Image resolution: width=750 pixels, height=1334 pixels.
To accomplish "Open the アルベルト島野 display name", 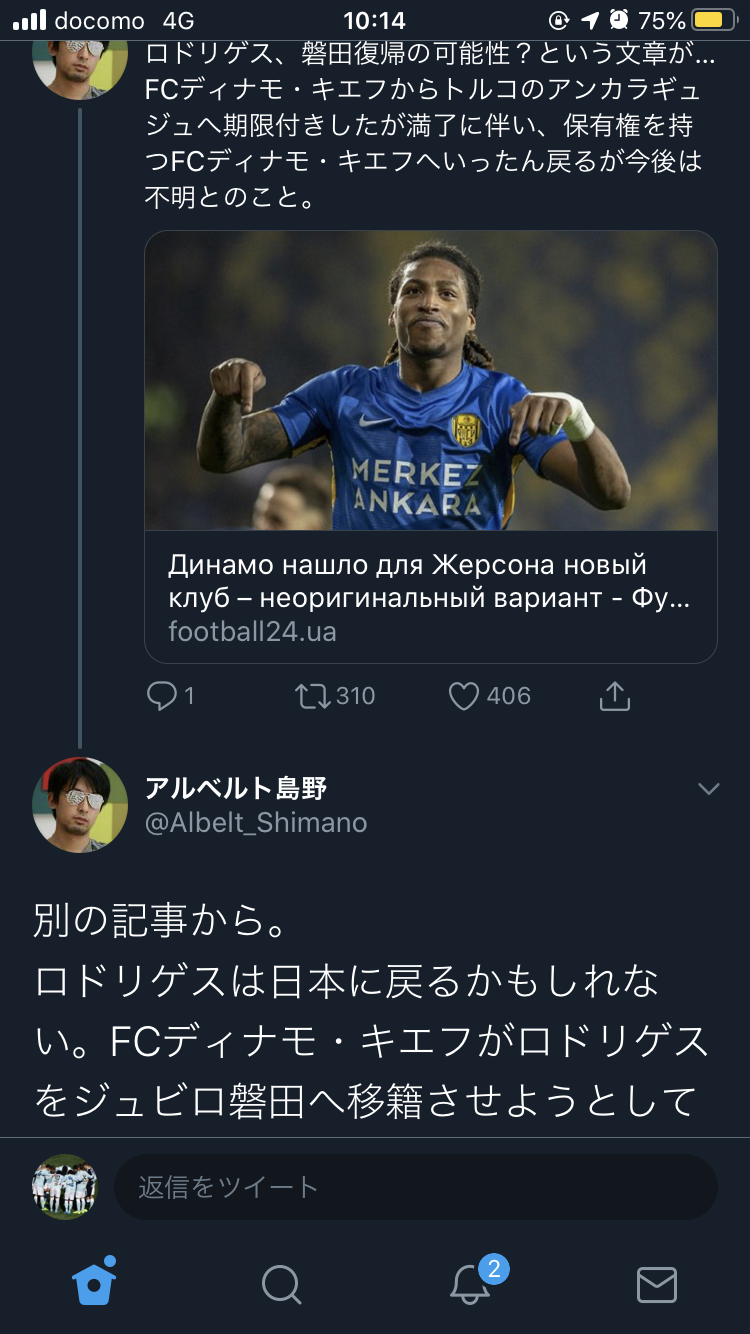I will pos(236,788).
